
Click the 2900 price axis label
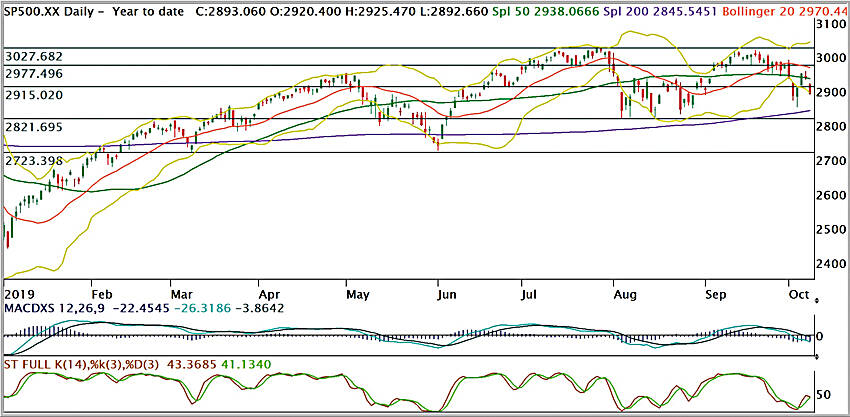(830, 92)
